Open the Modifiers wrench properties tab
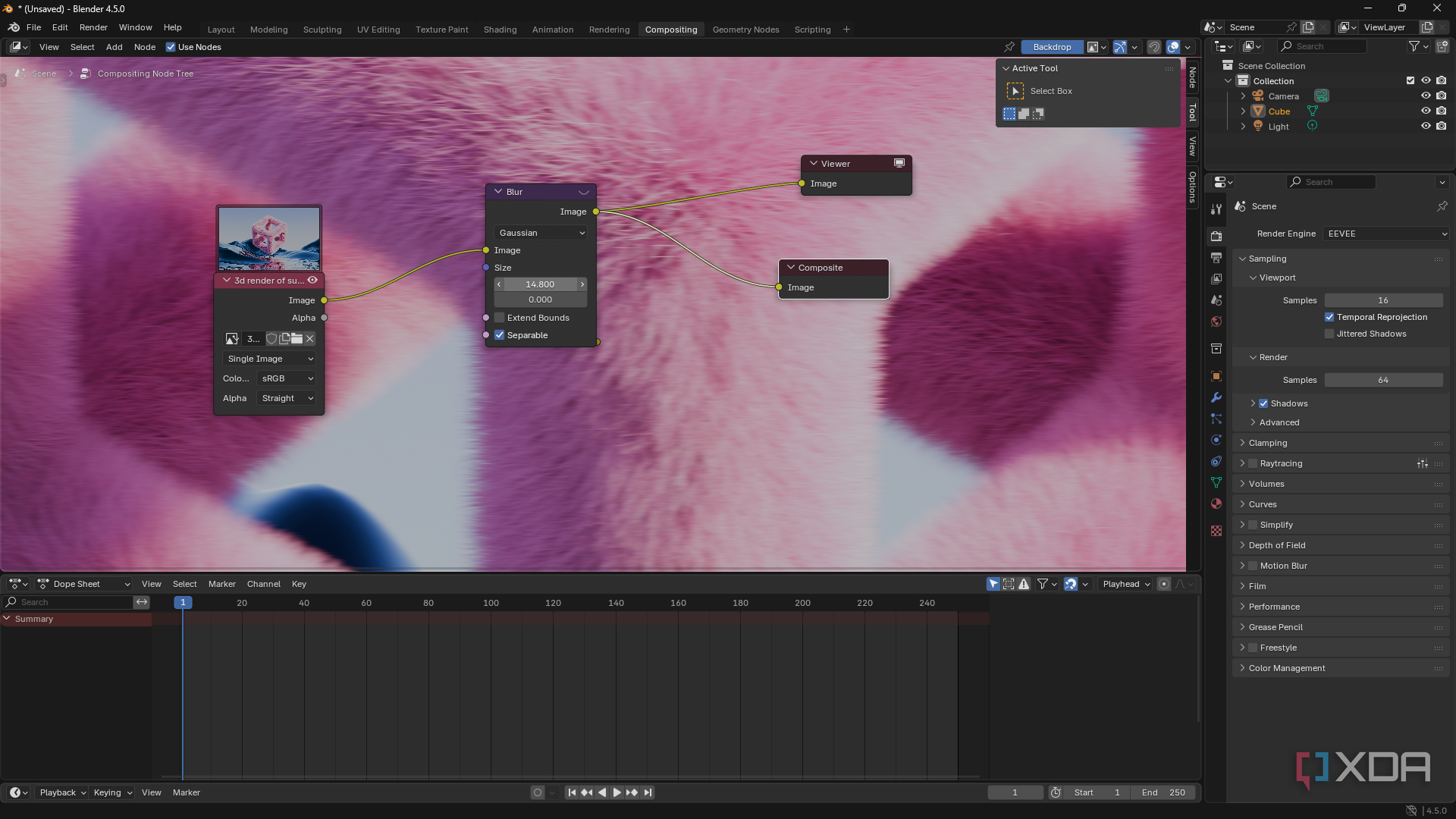 1216,397
